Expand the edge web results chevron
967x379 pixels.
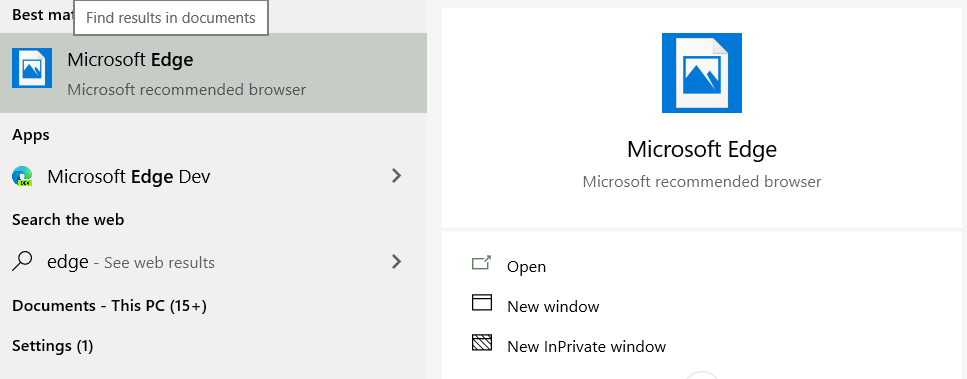397,262
